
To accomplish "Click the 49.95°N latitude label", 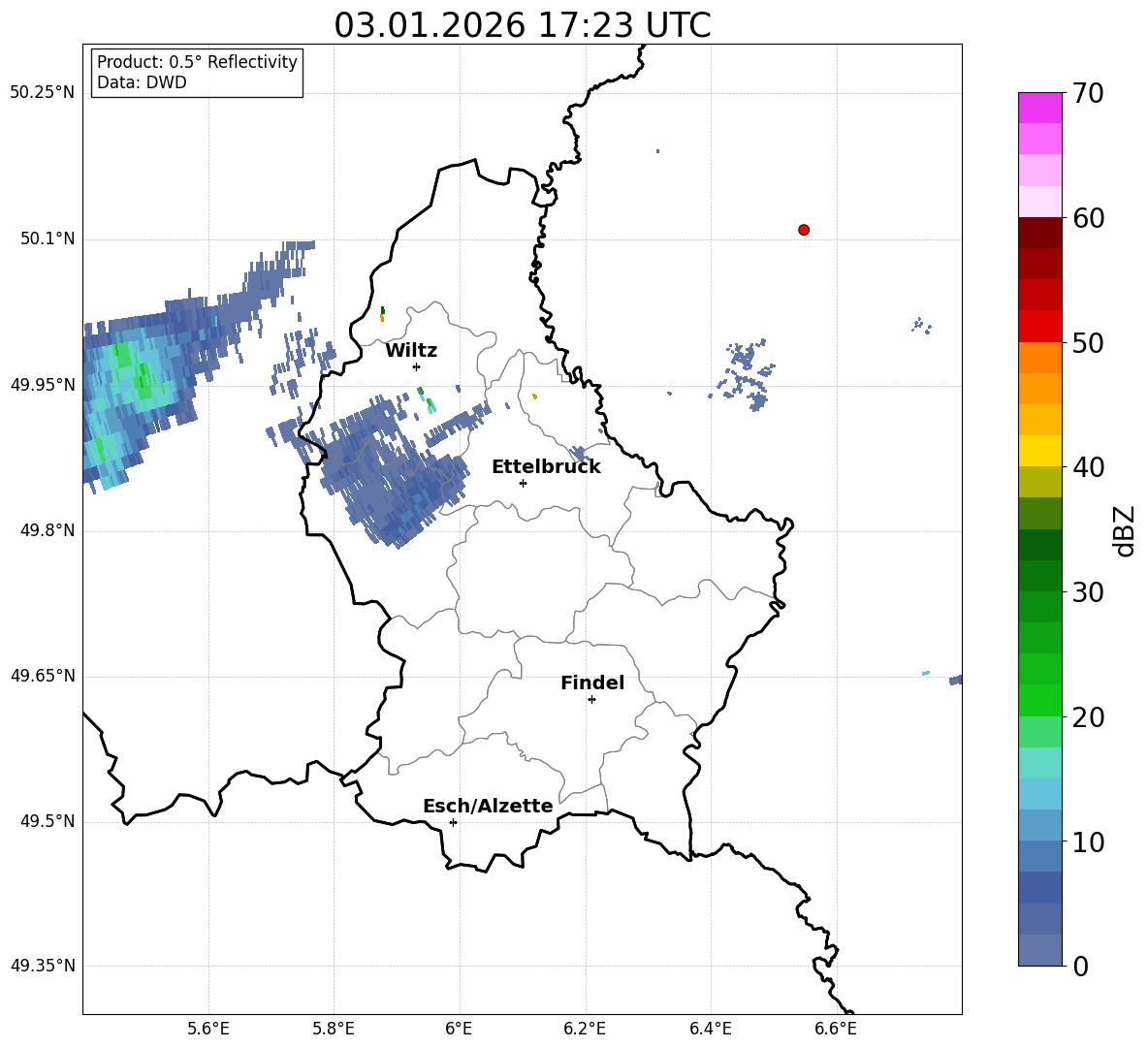I will coord(43,385).
